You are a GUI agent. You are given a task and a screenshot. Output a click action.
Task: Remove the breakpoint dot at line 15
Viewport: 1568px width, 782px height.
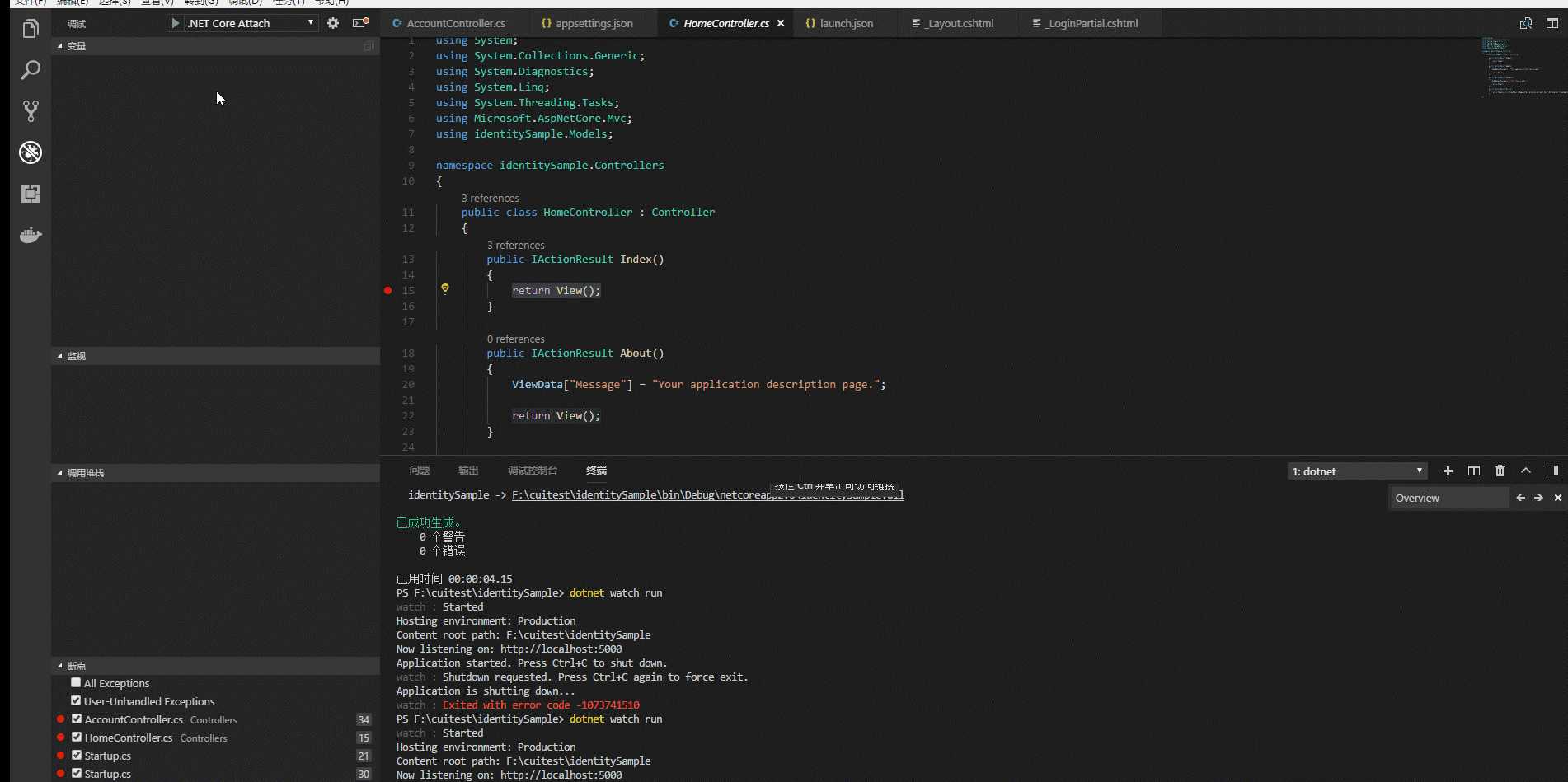click(x=387, y=290)
